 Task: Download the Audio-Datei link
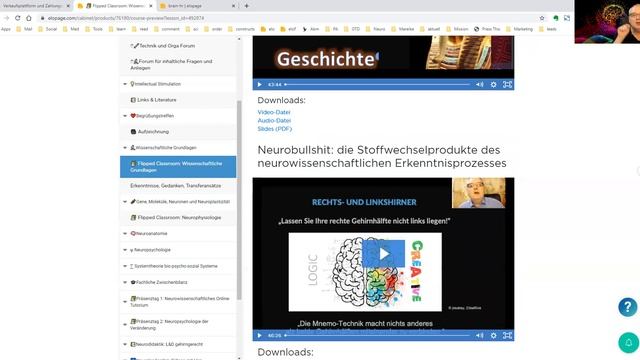coord(274,120)
